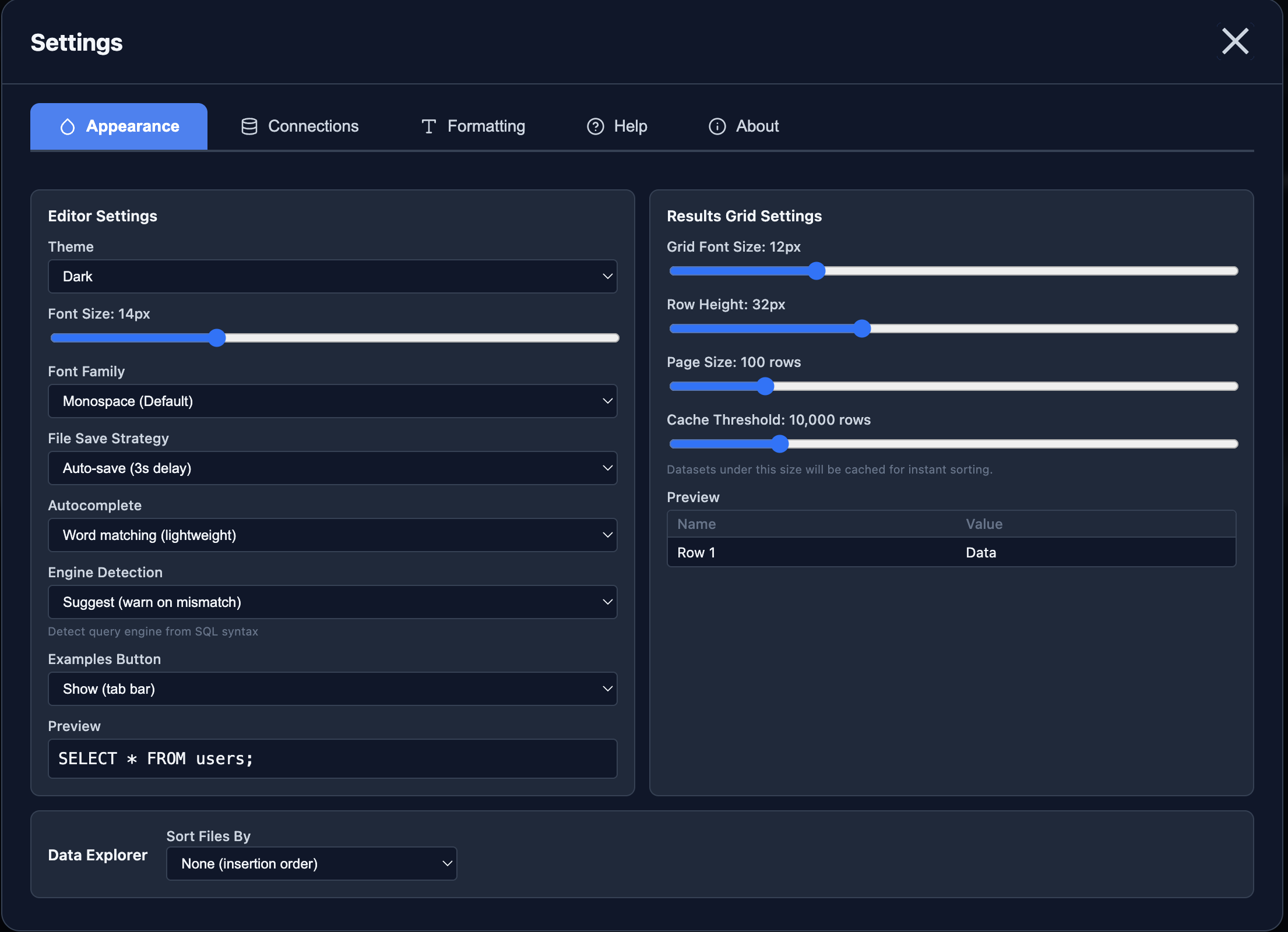Close the Settings dialog with the X icon
Viewport: 1288px width, 932px height.
[1235, 41]
